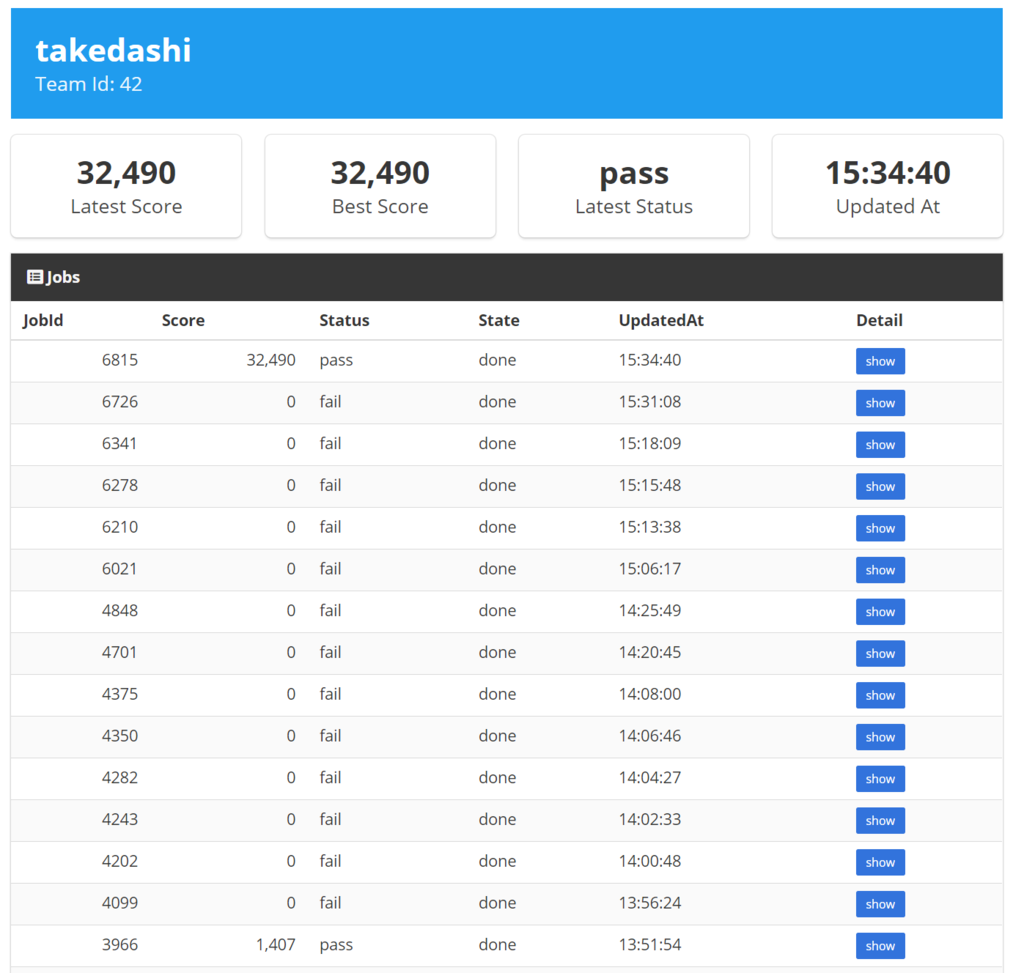Show details for job 4099
Image resolution: width=1024 pixels, height=973 pixels.
click(880, 904)
